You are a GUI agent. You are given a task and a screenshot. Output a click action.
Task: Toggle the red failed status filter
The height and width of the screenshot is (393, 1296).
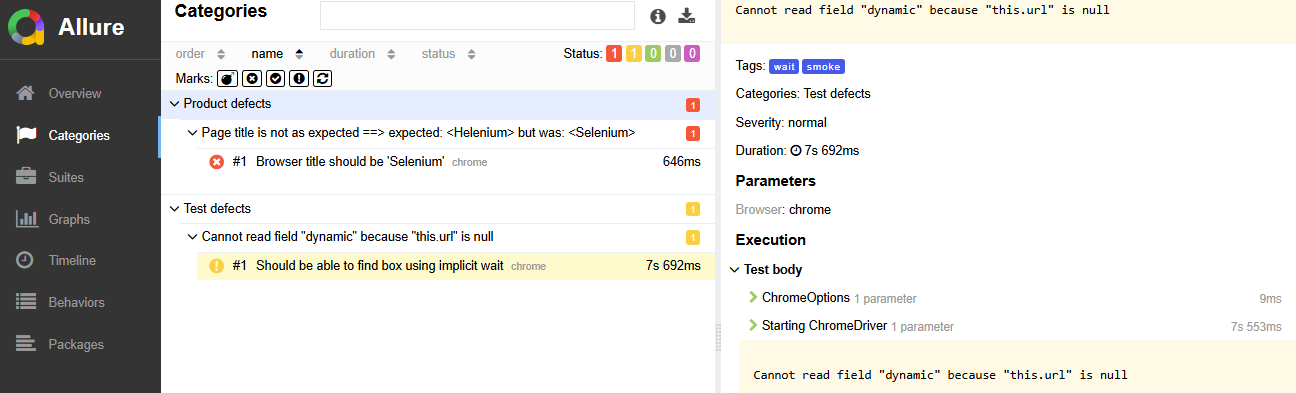coord(615,54)
